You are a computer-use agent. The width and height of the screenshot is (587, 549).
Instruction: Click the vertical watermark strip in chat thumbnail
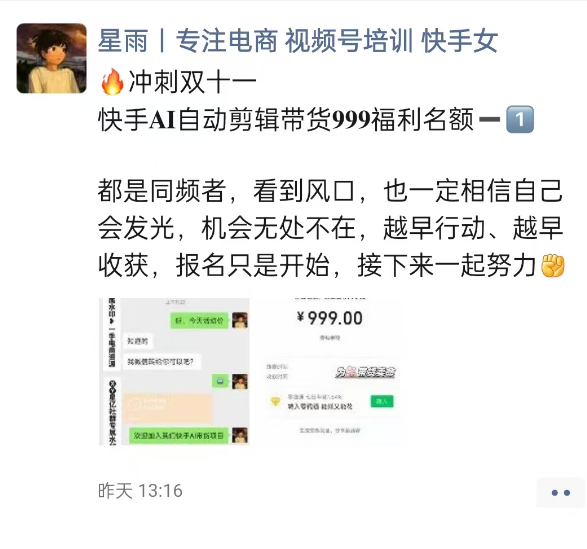(x=112, y=371)
